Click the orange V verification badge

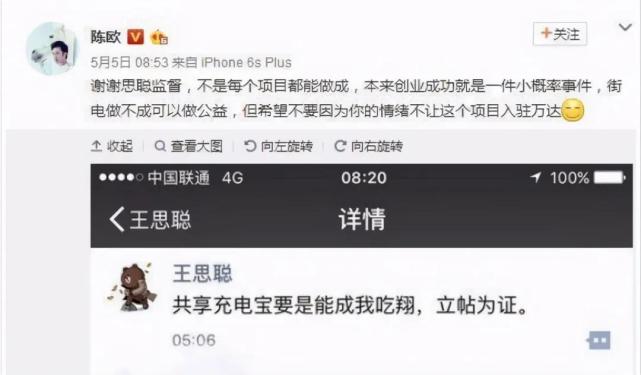click(135, 37)
